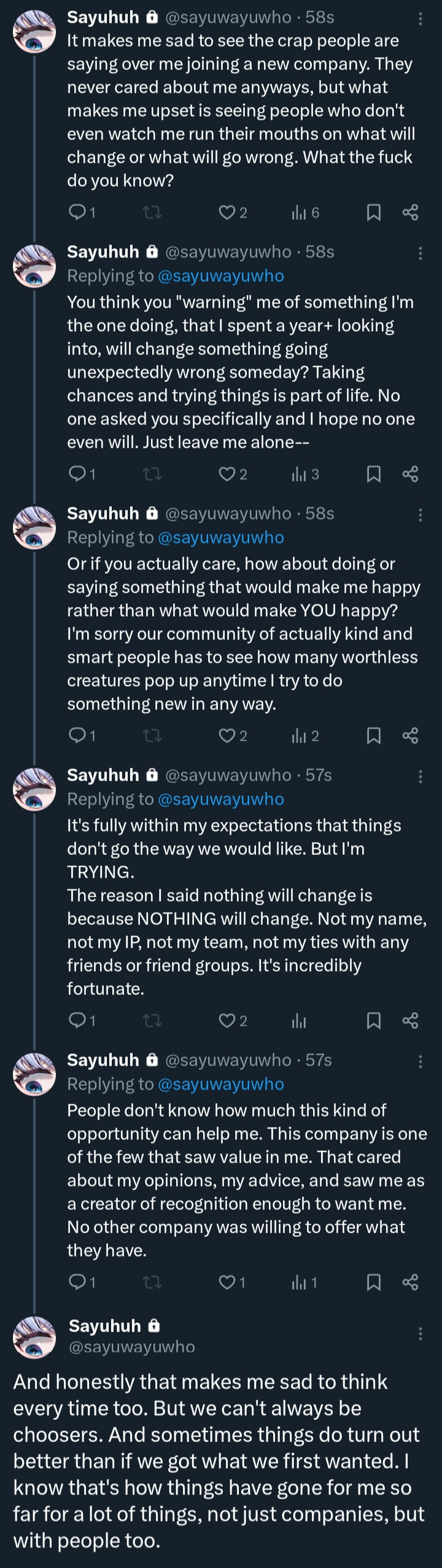Open more options on the "Or if you actually care" tweet
442x1568 pixels.
[421, 515]
